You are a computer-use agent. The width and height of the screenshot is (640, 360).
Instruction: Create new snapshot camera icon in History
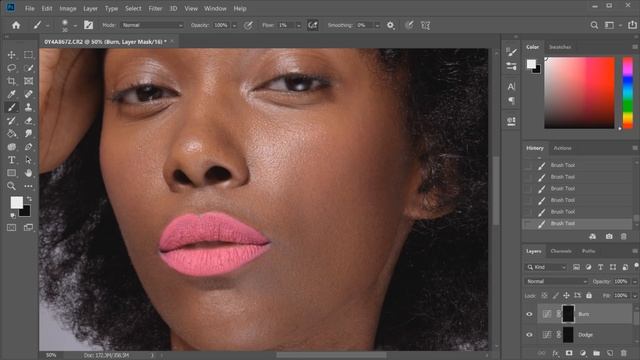pyautogui.click(x=609, y=236)
